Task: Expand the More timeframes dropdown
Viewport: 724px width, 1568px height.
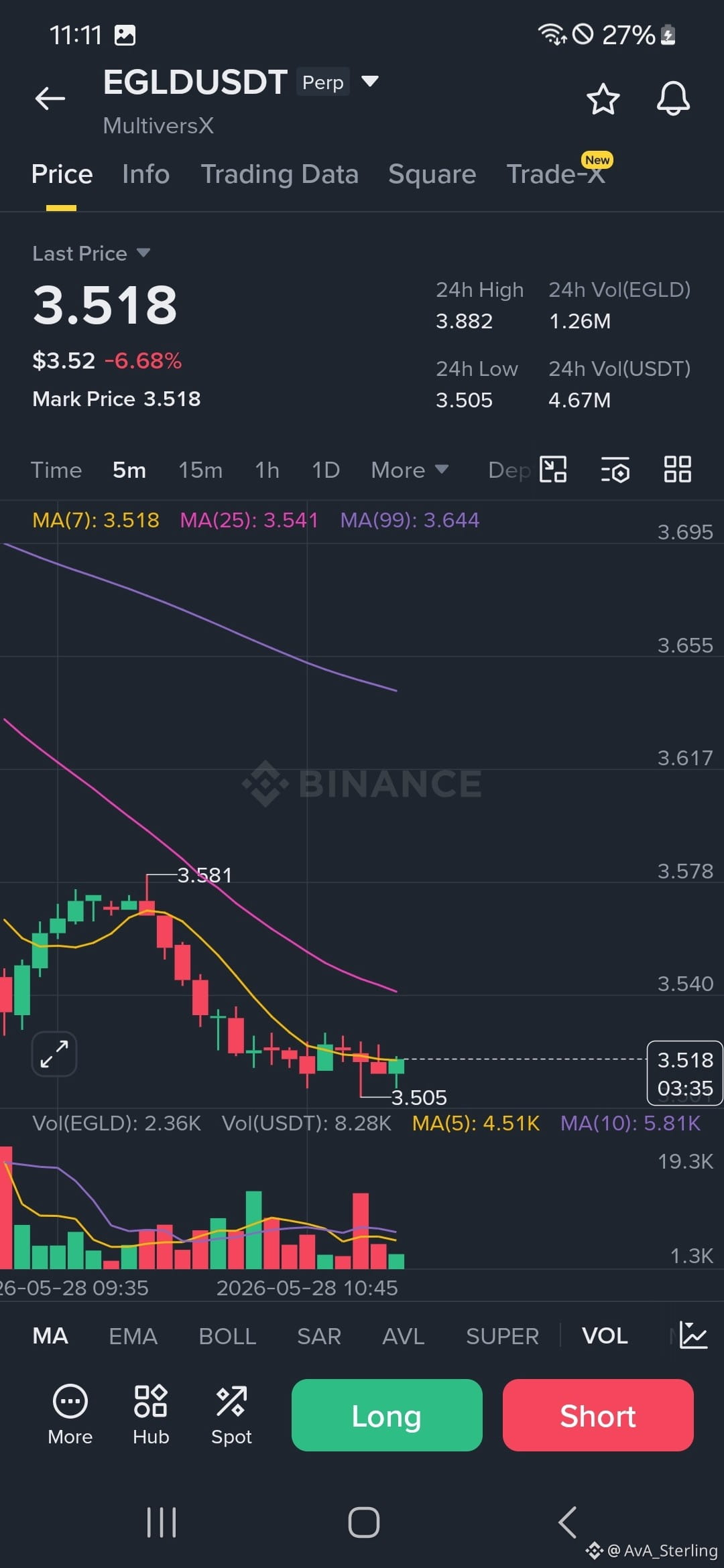Action: (410, 470)
